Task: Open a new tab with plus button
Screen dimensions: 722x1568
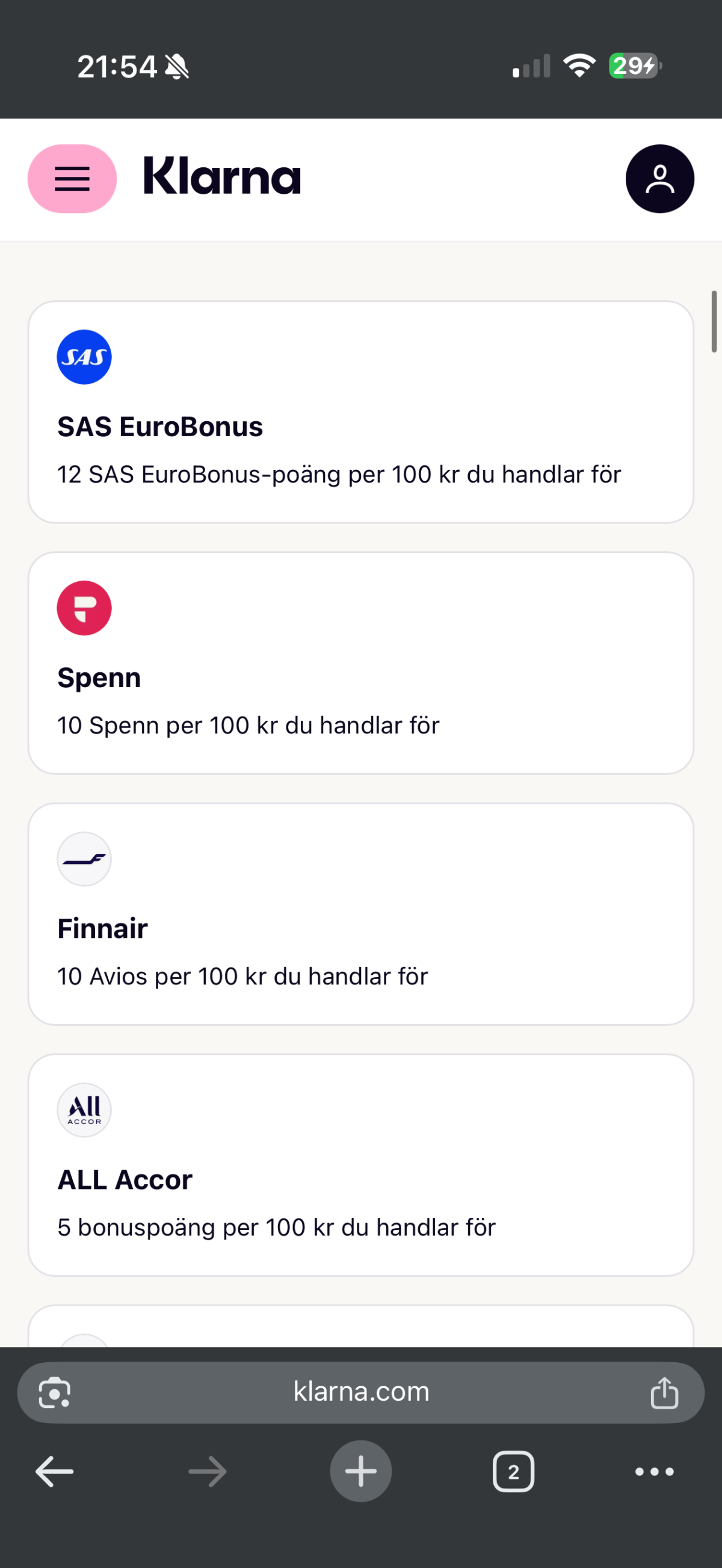Action: tap(361, 1471)
